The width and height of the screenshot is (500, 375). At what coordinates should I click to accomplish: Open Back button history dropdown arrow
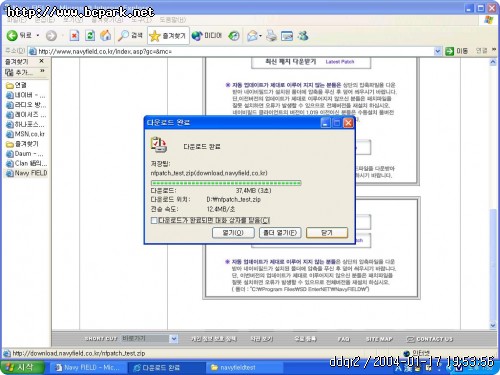pyautogui.click(x=38, y=36)
